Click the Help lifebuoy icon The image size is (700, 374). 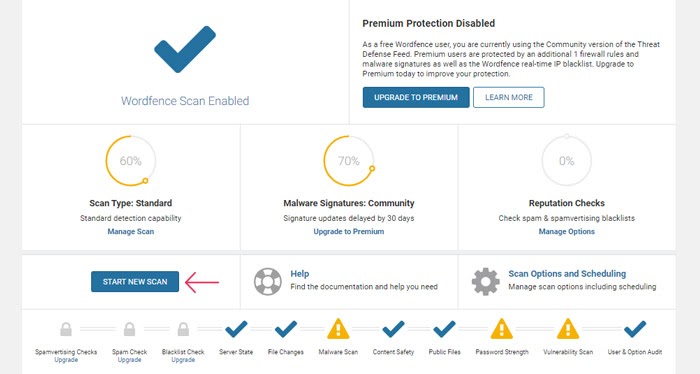[x=268, y=282]
